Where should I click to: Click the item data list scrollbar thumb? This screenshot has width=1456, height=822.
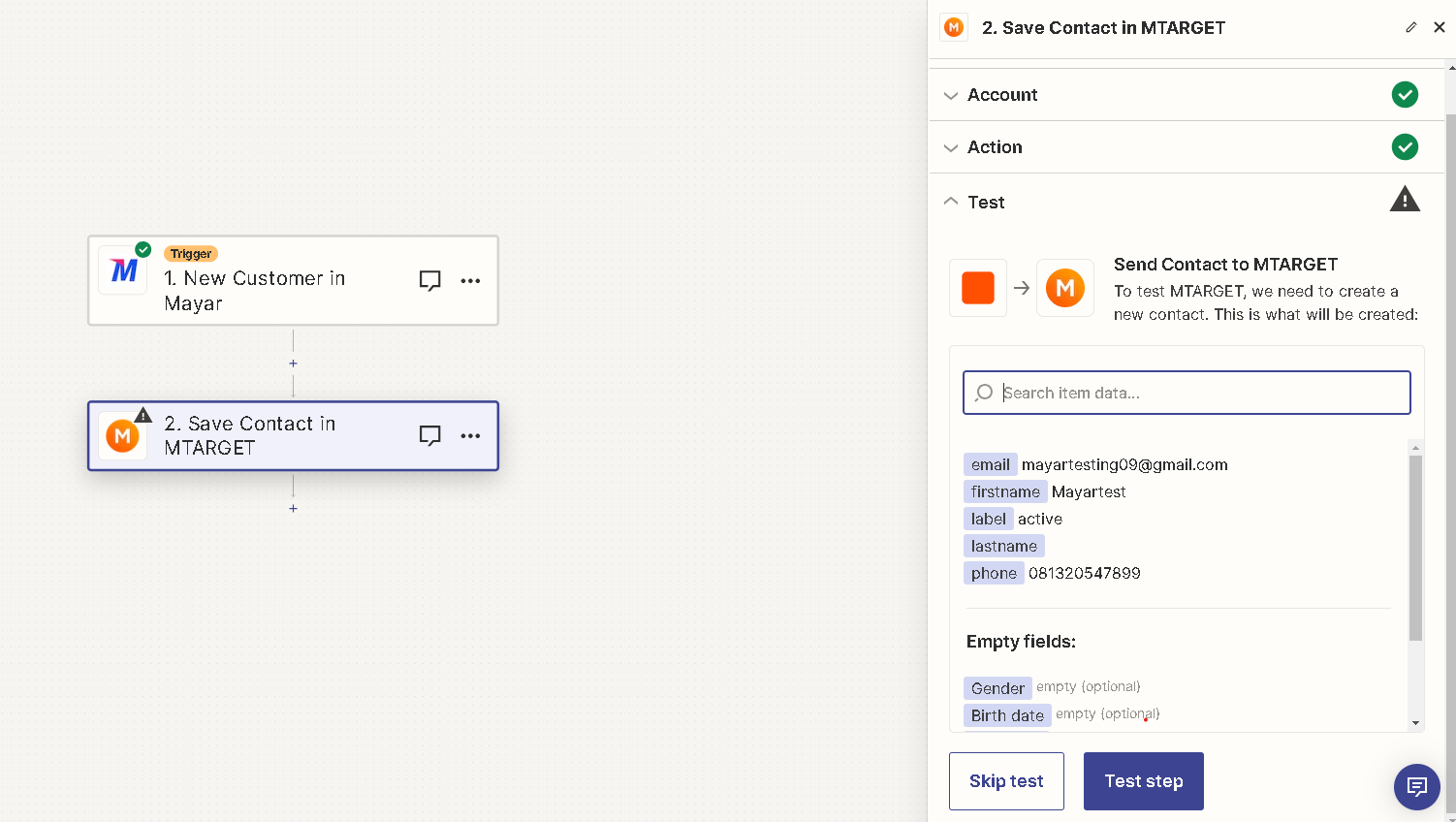(x=1415, y=548)
